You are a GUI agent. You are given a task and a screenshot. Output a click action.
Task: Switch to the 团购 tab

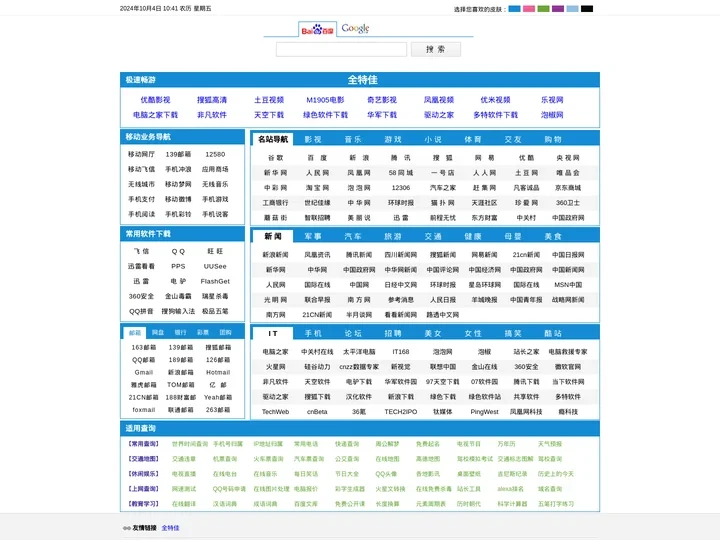pos(225,332)
